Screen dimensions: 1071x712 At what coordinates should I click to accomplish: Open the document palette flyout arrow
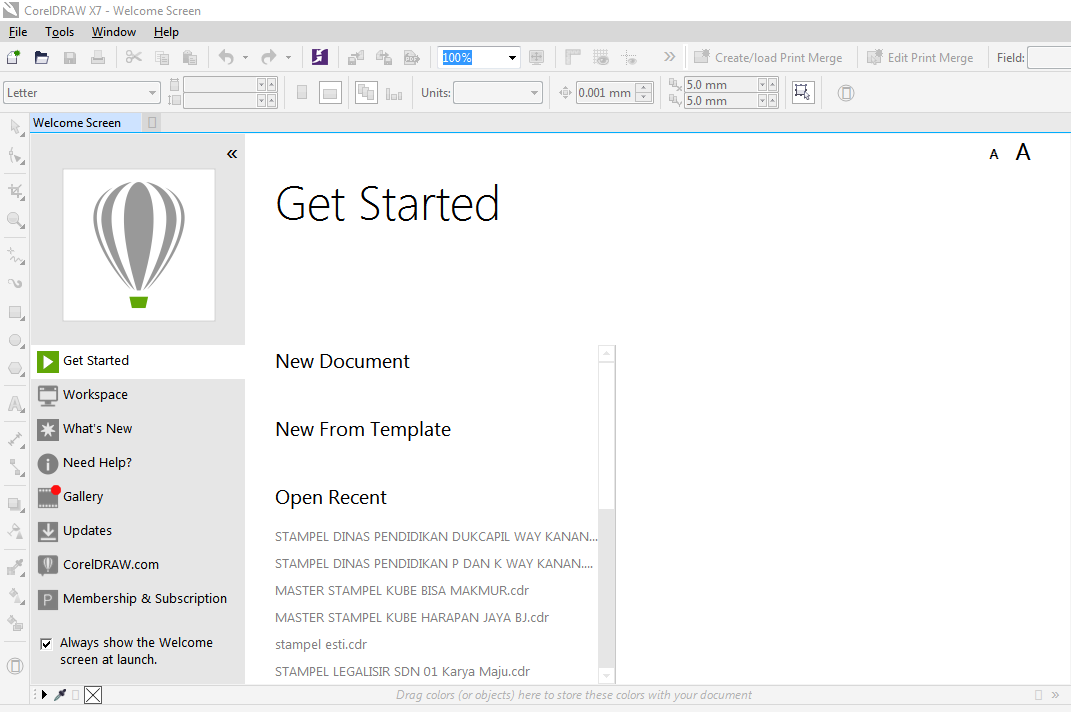tap(44, 695)
